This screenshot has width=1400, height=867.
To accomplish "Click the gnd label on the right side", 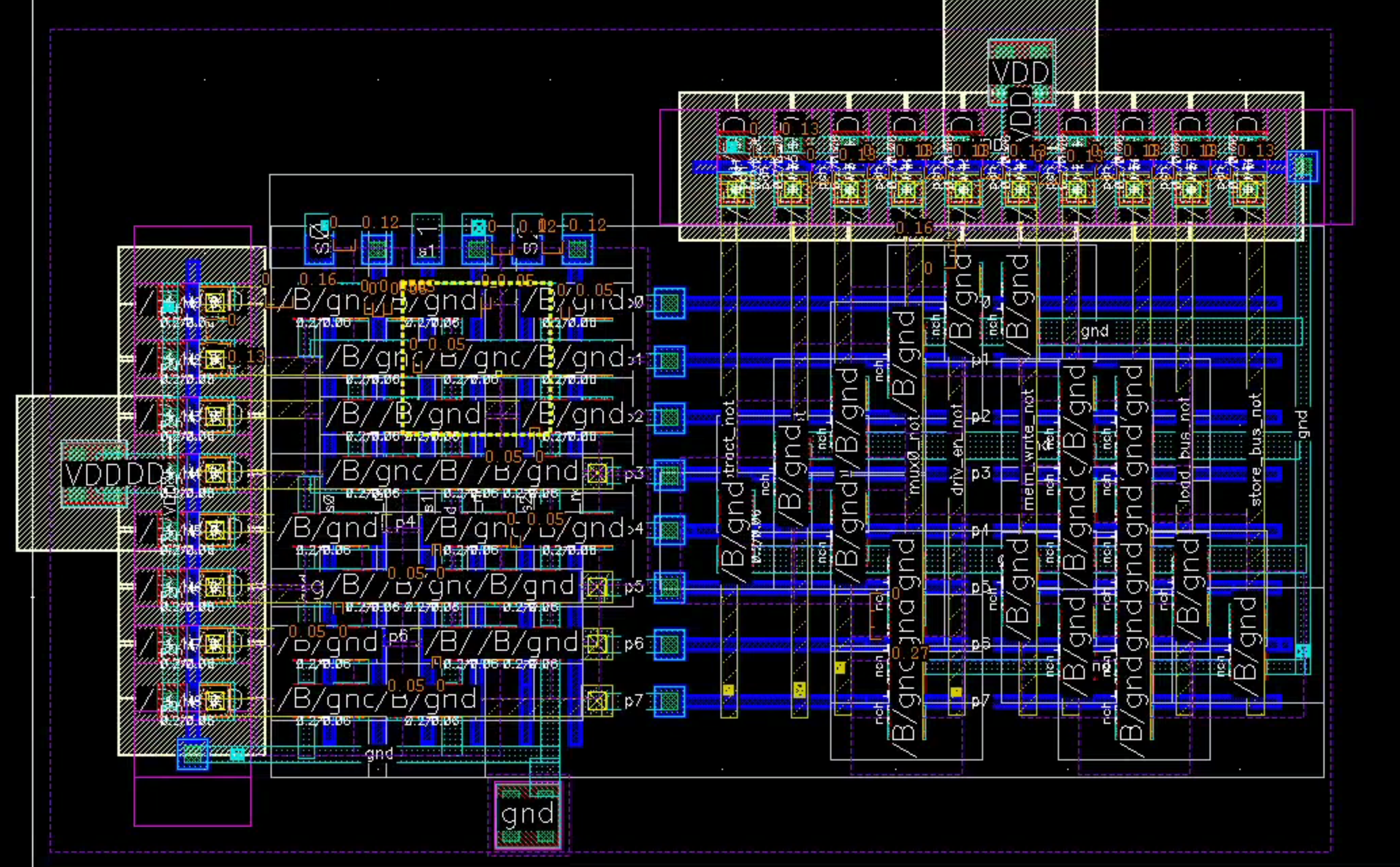I will 1094,332.
